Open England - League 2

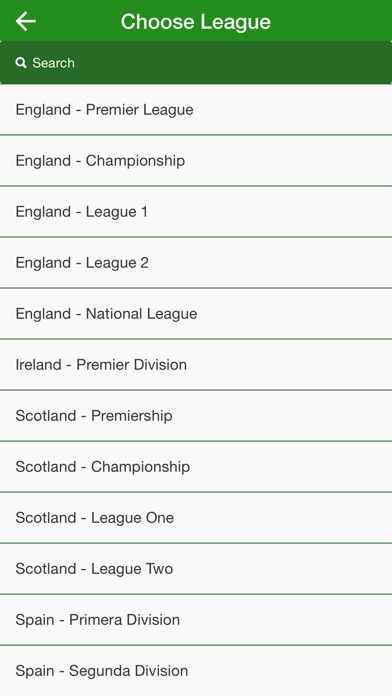coord(196,263)
